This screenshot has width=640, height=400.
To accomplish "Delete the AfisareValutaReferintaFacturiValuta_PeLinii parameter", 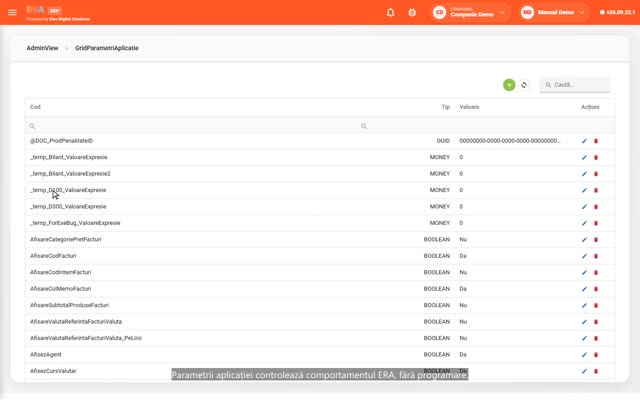I will pos(596,338).
